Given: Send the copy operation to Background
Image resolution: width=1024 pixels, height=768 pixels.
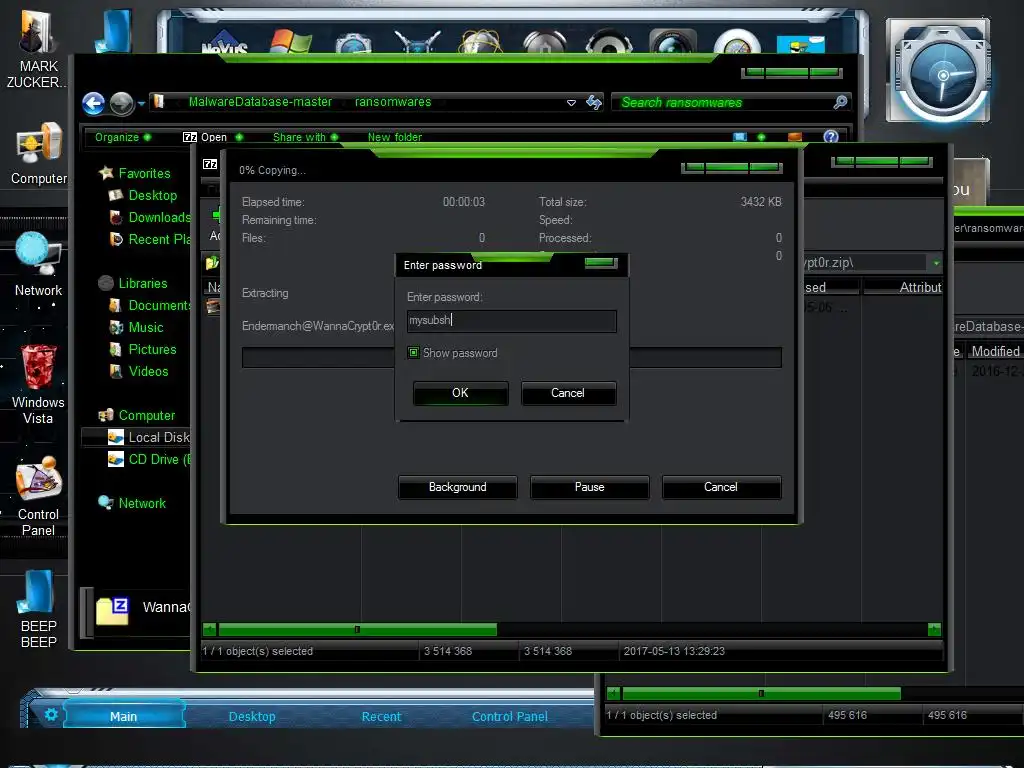Looking at the screenshot, I should pyautogui.click(x=457, y=487).
